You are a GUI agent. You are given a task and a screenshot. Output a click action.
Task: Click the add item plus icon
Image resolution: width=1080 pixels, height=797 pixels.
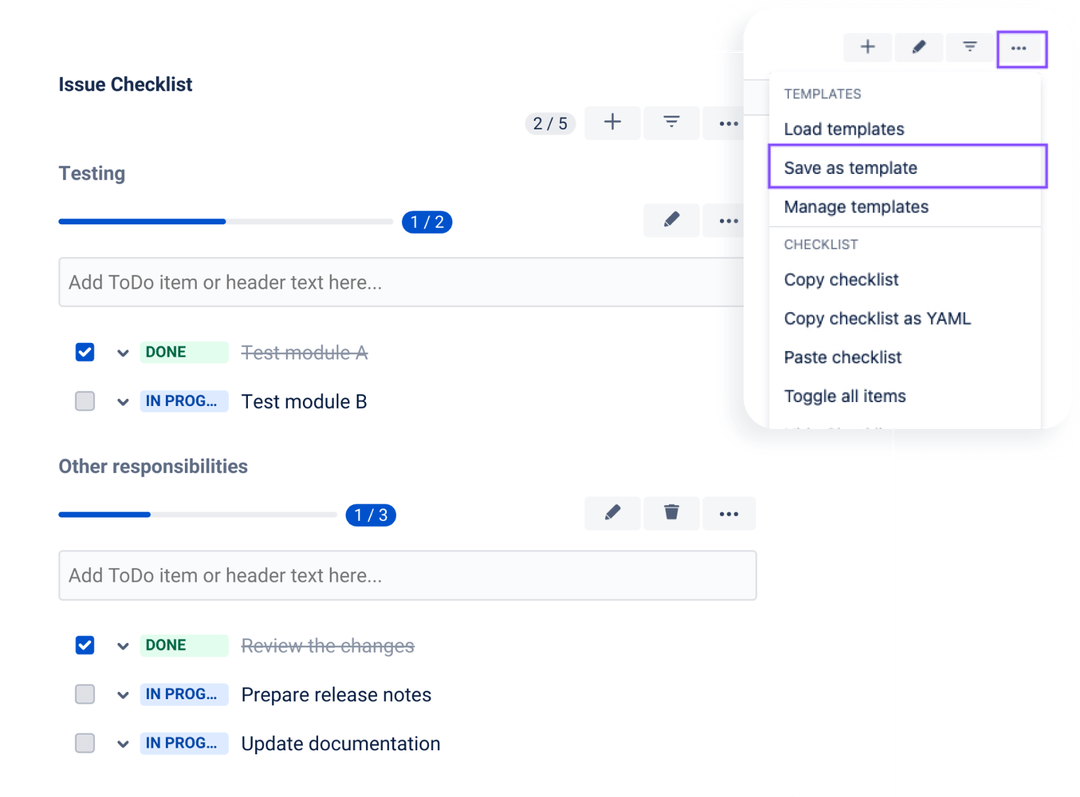coord(612,122)
